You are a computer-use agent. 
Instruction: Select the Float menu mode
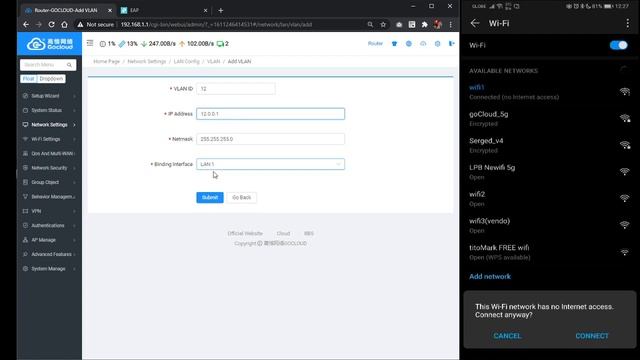click(29, 78)
